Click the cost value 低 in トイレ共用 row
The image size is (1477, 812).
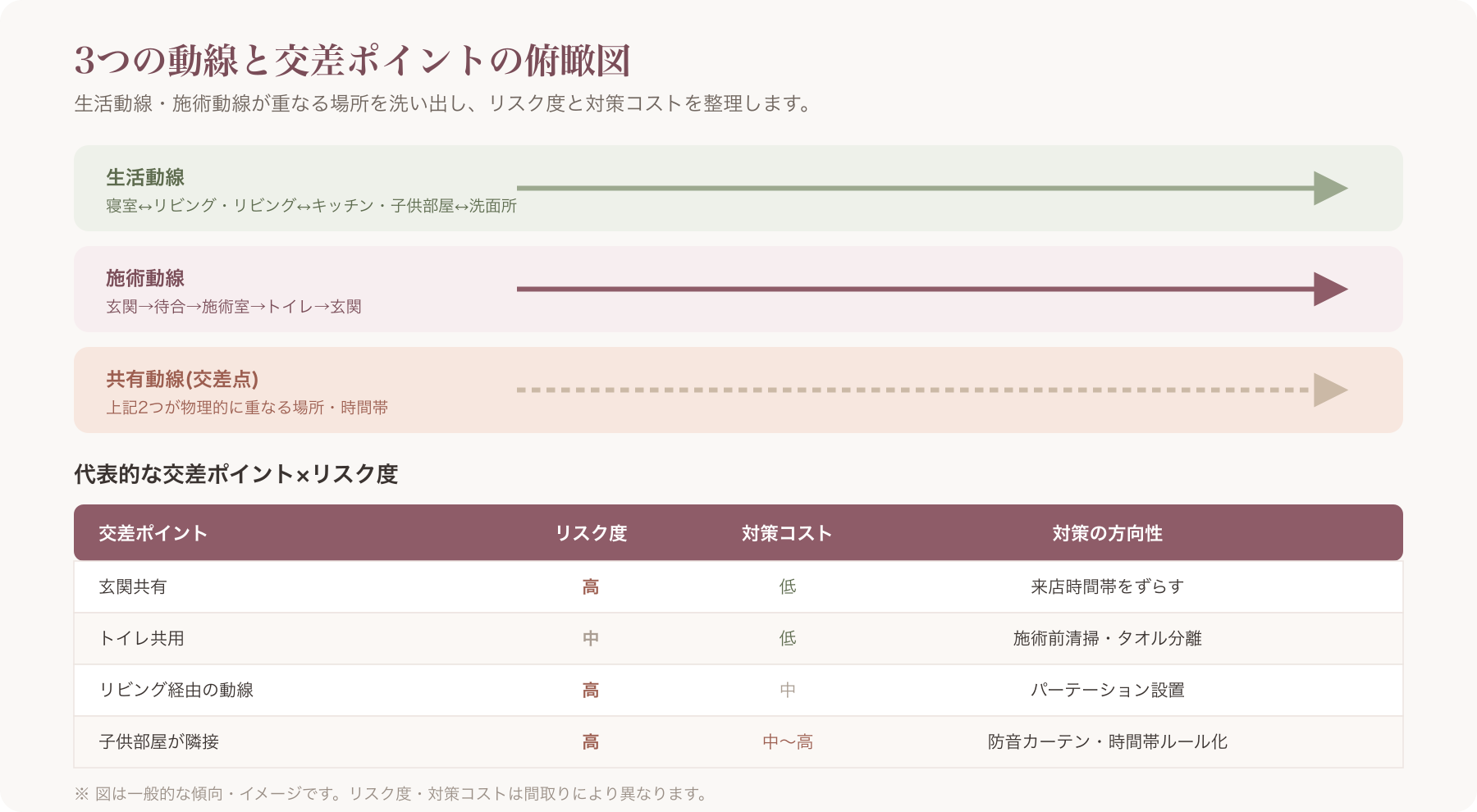788,638
